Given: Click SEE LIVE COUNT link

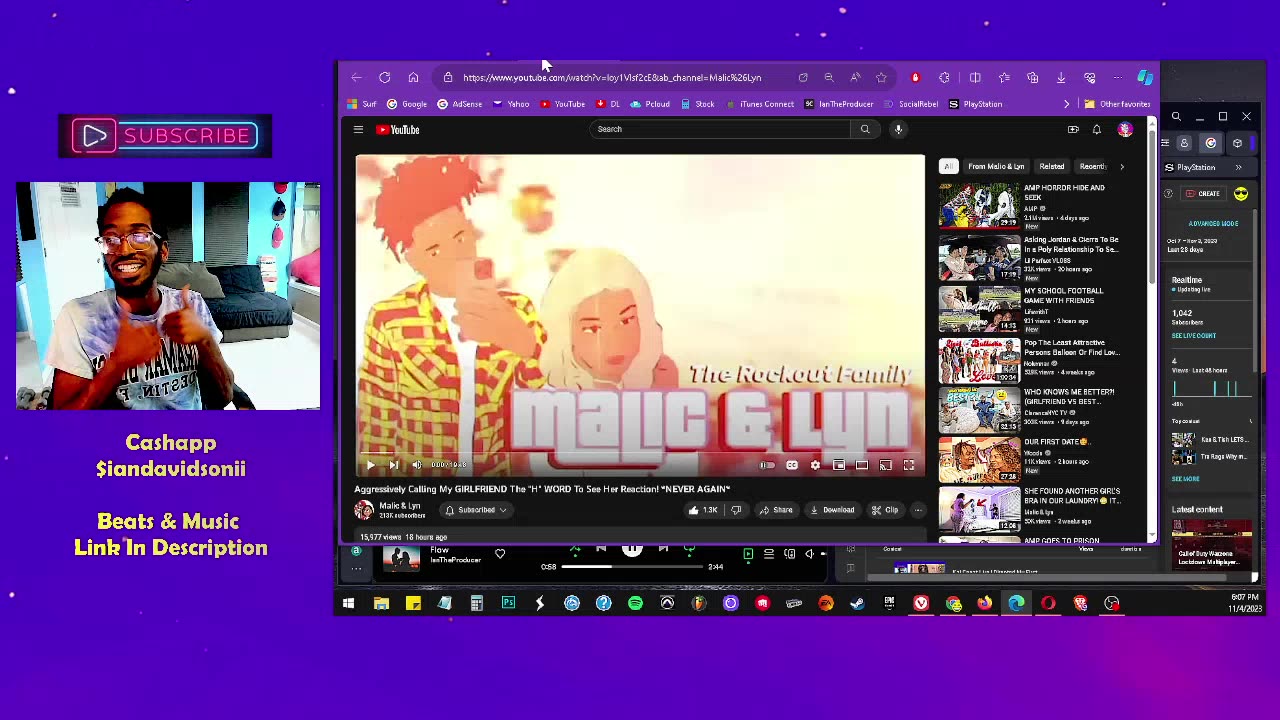Looking at the screenshot, I should 1194,336.
